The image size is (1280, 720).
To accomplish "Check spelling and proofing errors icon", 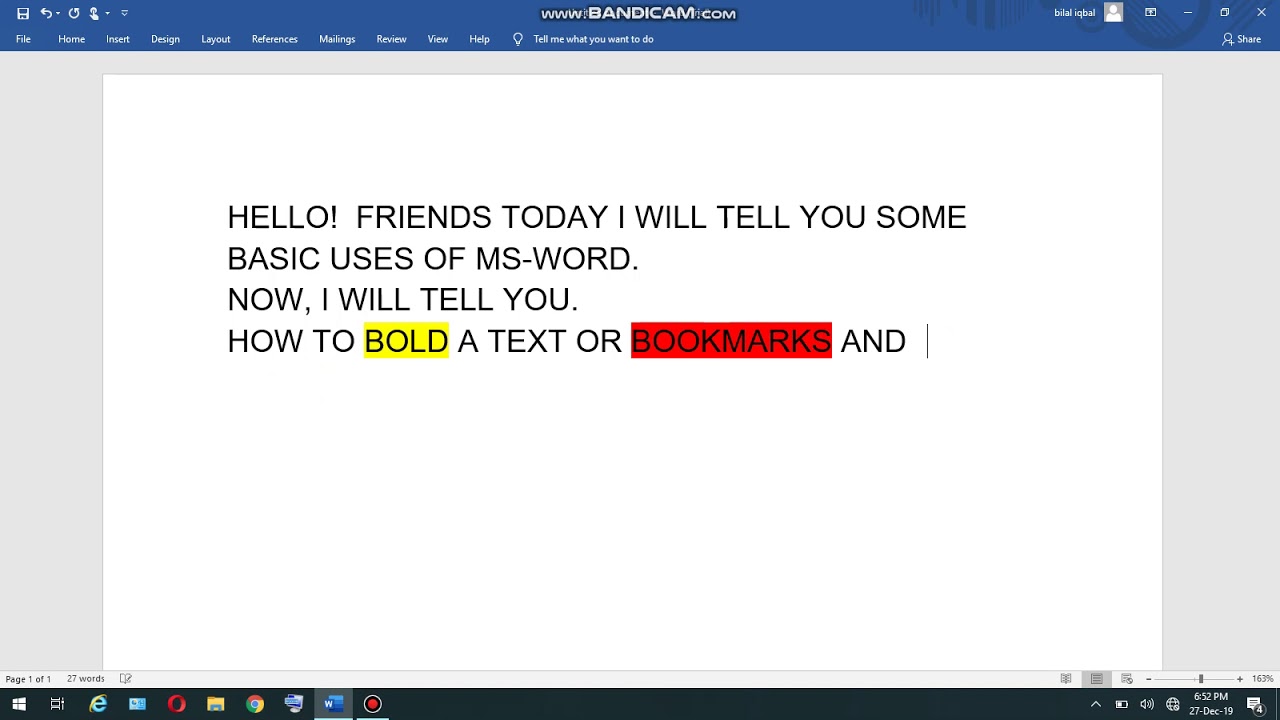I will click(126, 679).
